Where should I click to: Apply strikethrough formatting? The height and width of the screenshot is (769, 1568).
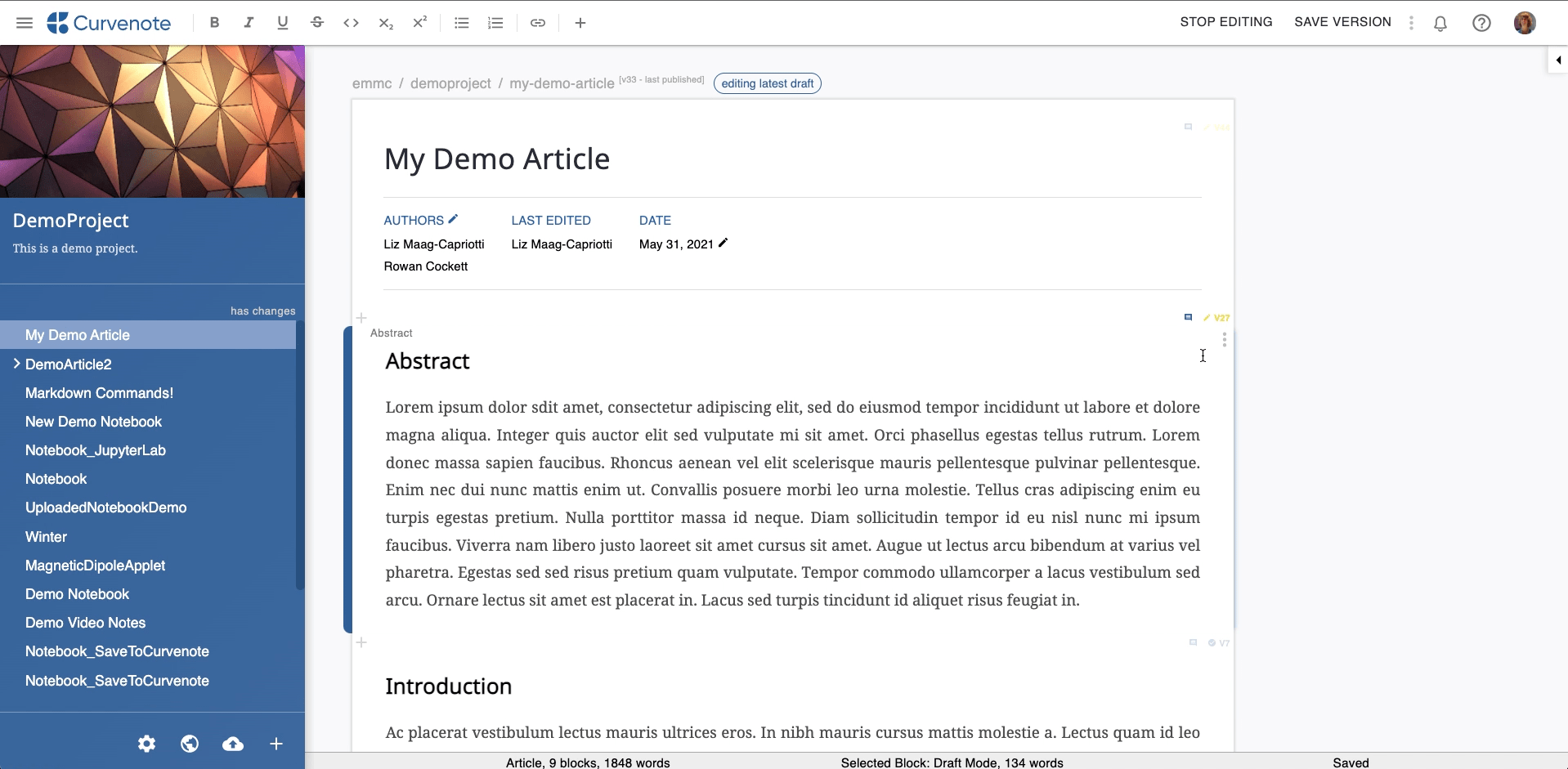point(317,23)
